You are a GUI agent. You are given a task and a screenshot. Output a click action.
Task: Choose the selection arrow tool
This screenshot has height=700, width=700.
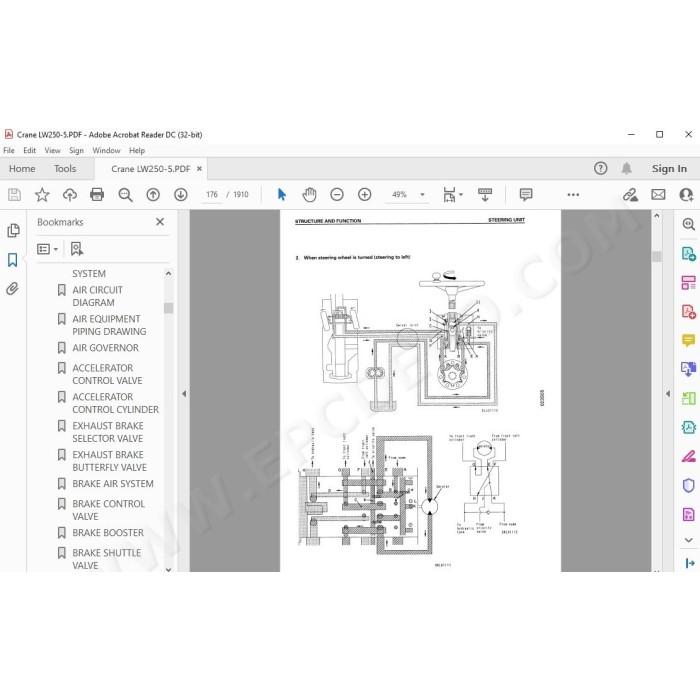tap(282, 195)
